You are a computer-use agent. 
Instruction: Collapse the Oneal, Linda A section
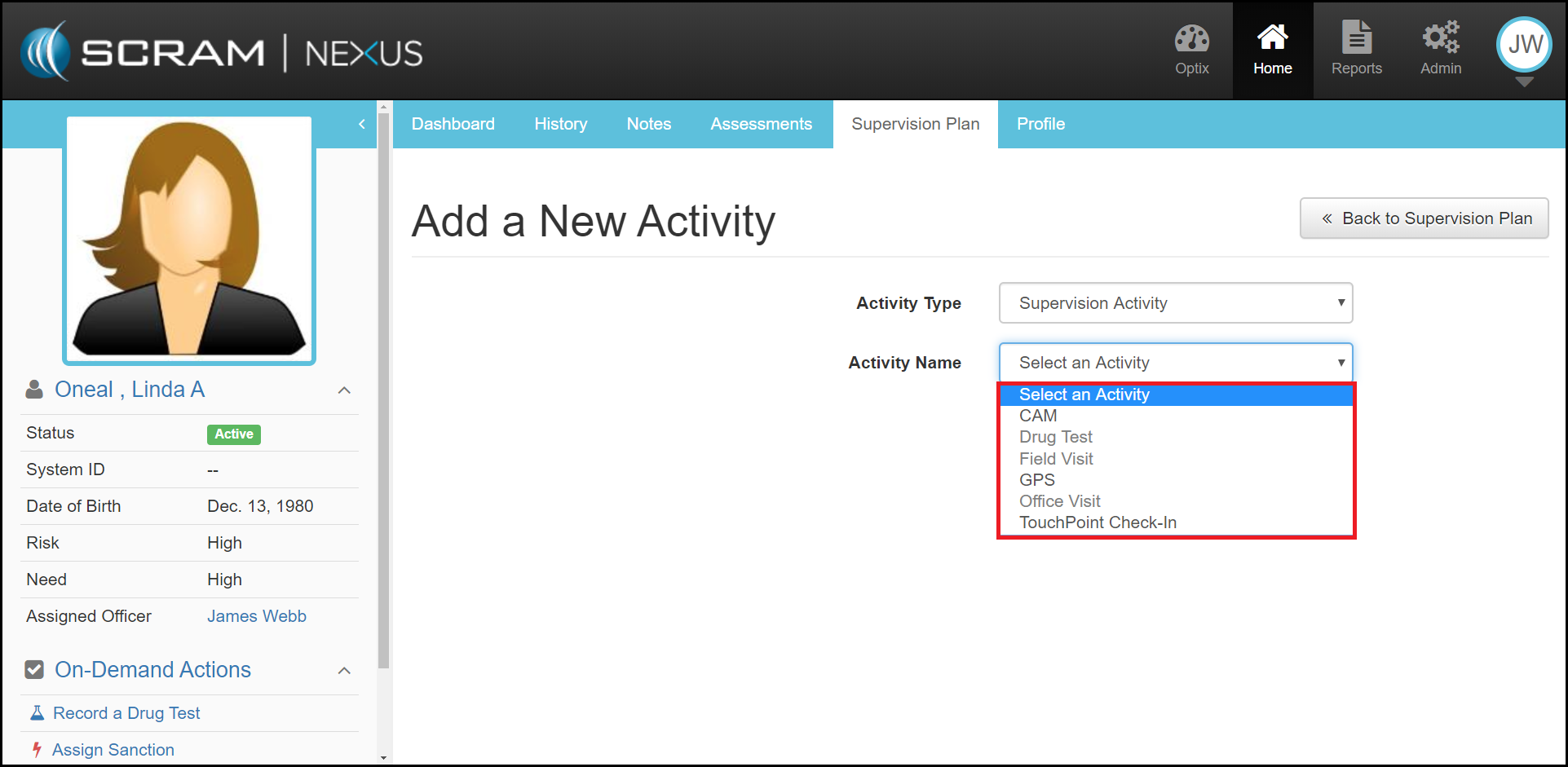pyautogui.click(x=344, y=390)
